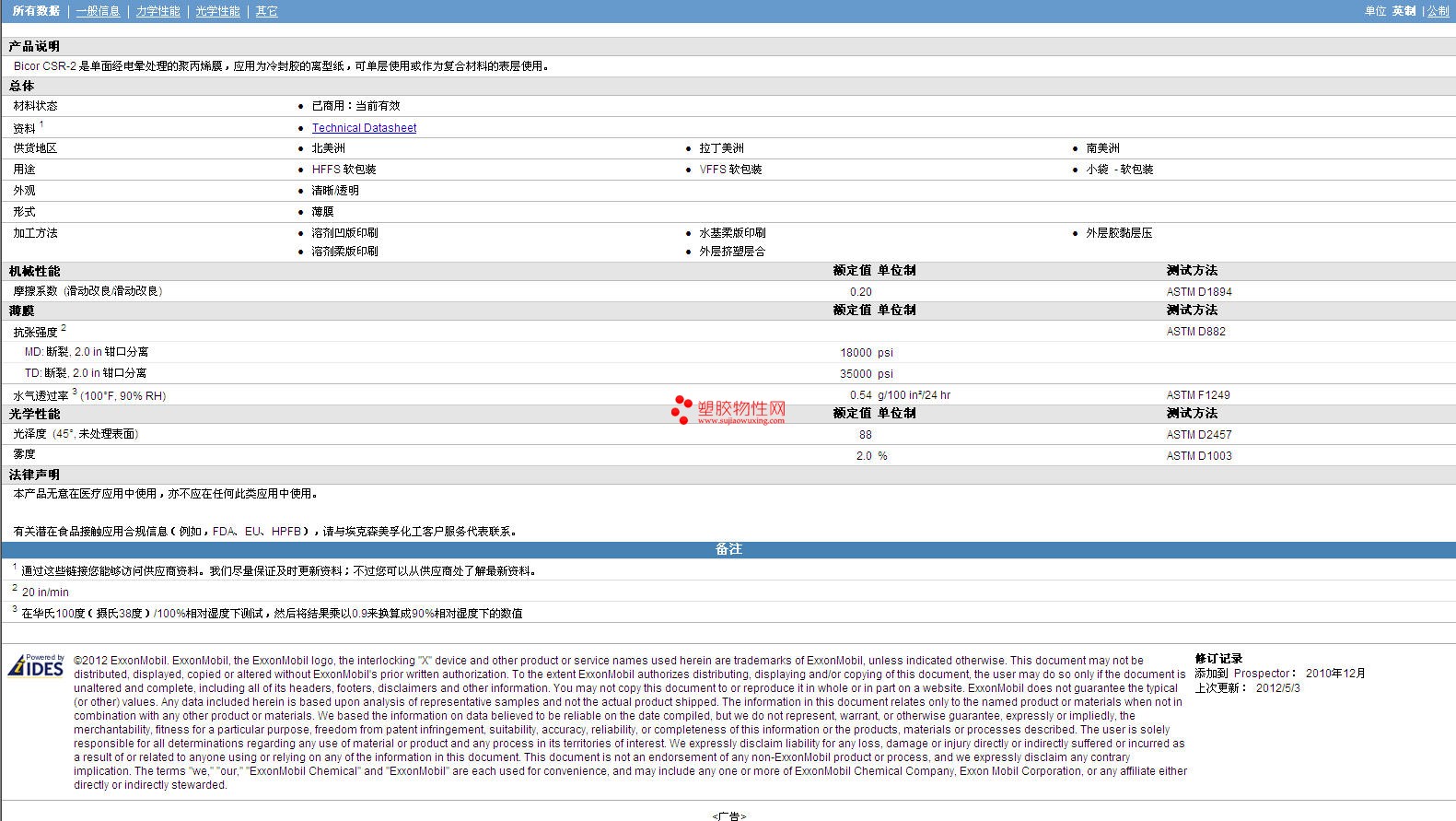The width and height of the screenshot is (1456, 821).
Task: Click the 水基柔版印刷 processing method
Action: [732, 233]
